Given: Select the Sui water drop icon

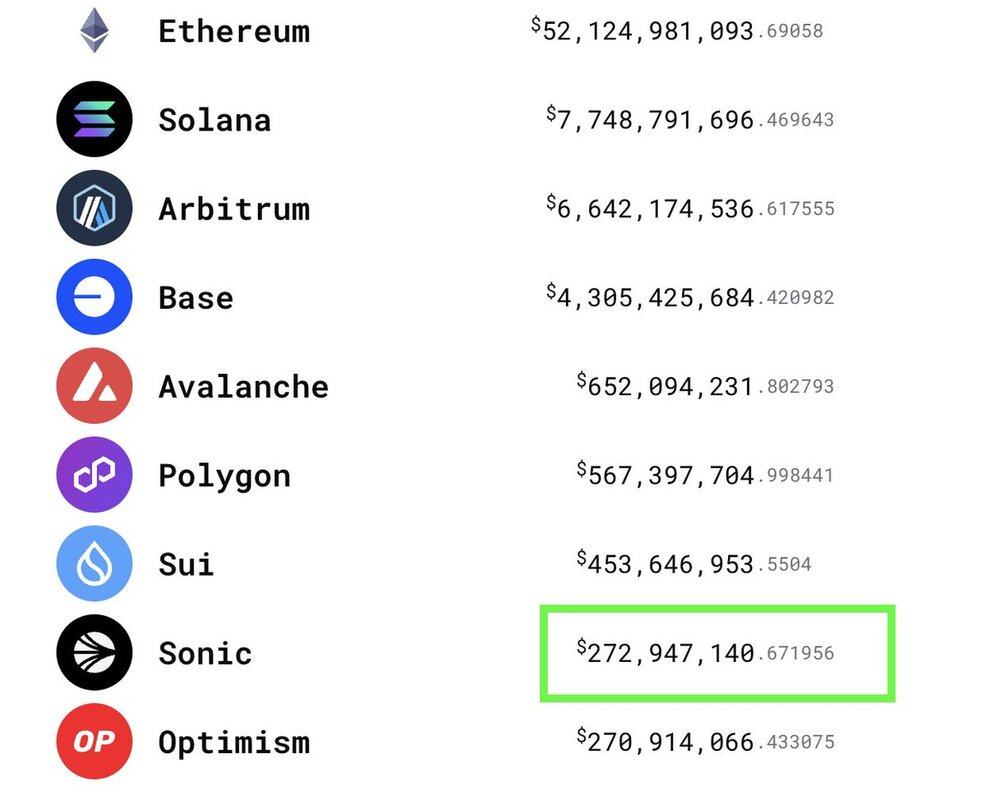Looking at the screenshot, I should tap(94, 564).
